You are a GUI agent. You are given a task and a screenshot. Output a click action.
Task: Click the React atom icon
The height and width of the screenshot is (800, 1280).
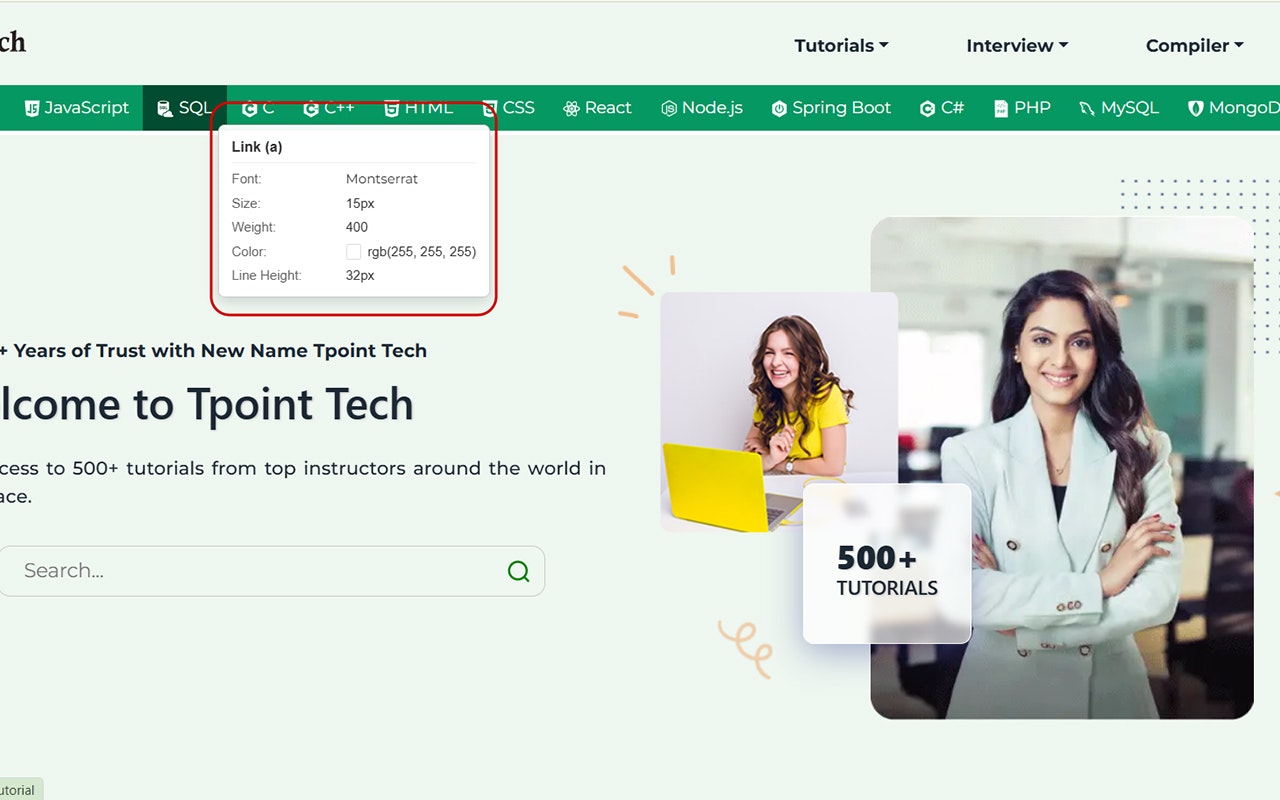[x=571, y=108]
